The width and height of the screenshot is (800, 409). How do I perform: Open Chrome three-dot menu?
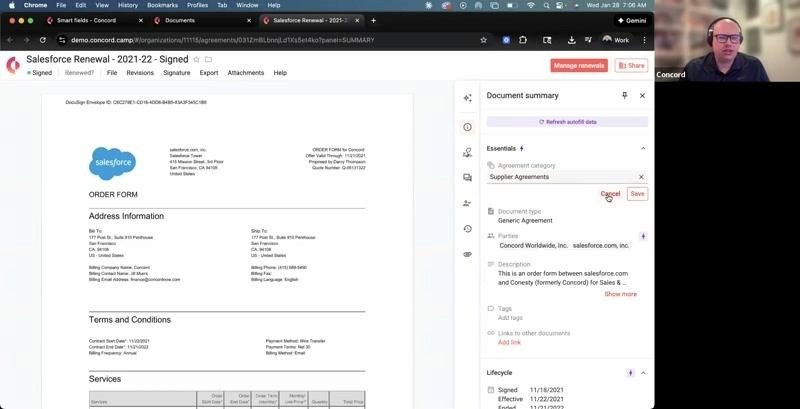point(644,40)
